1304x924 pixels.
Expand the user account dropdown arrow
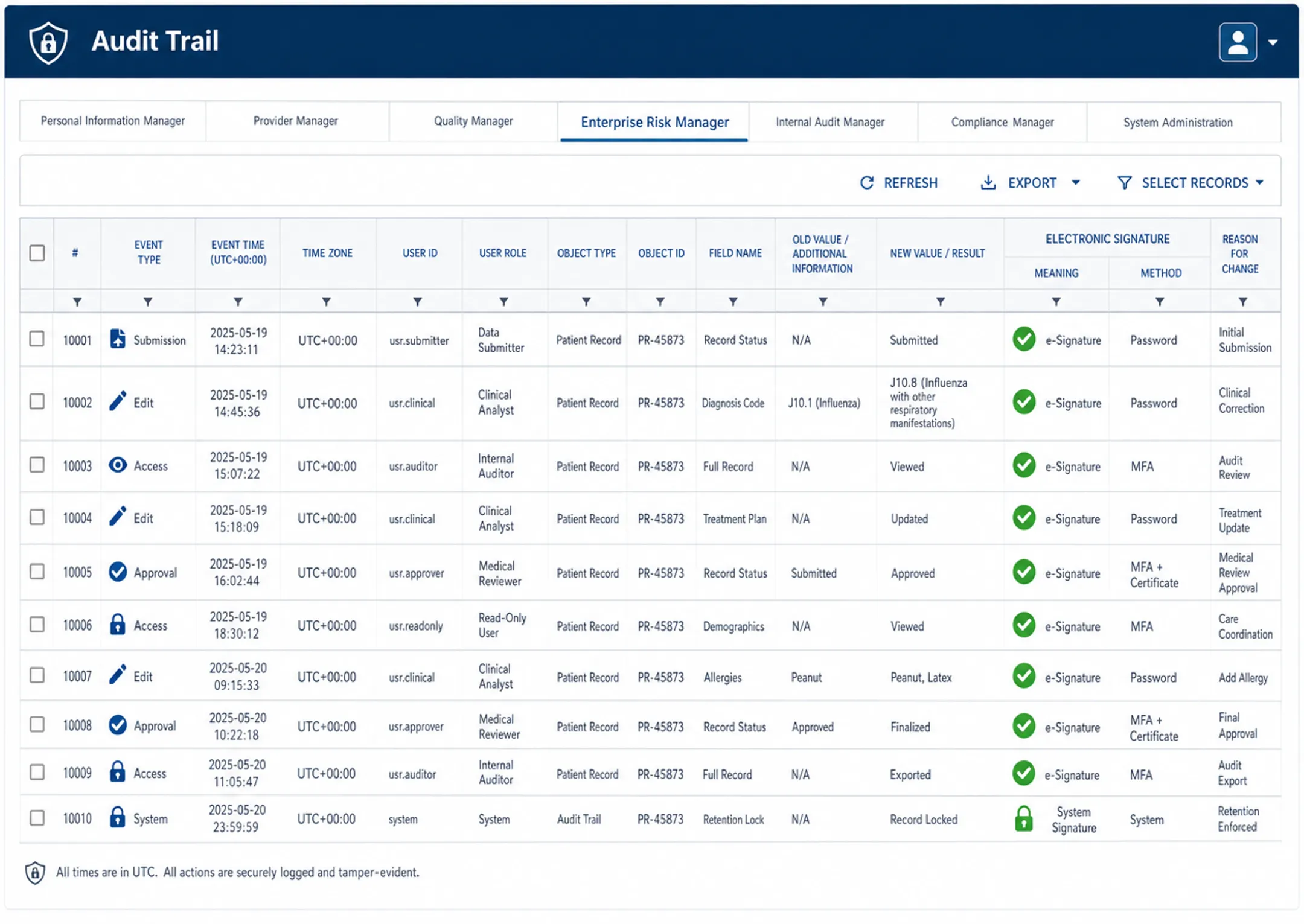1273,43
